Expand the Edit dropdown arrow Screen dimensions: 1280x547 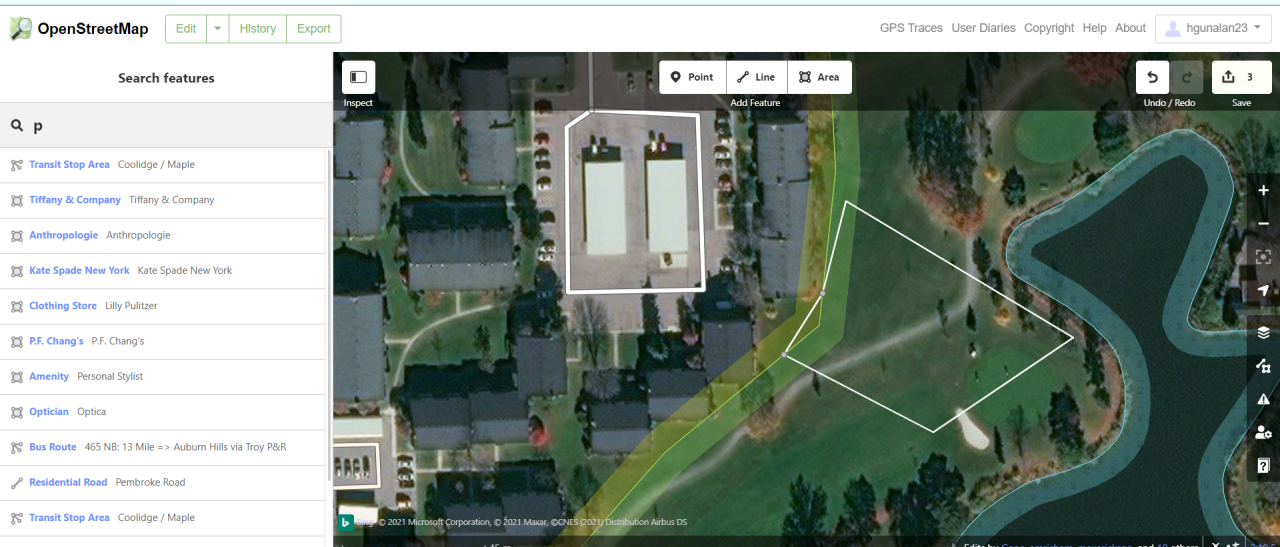(x=218, y=29)
